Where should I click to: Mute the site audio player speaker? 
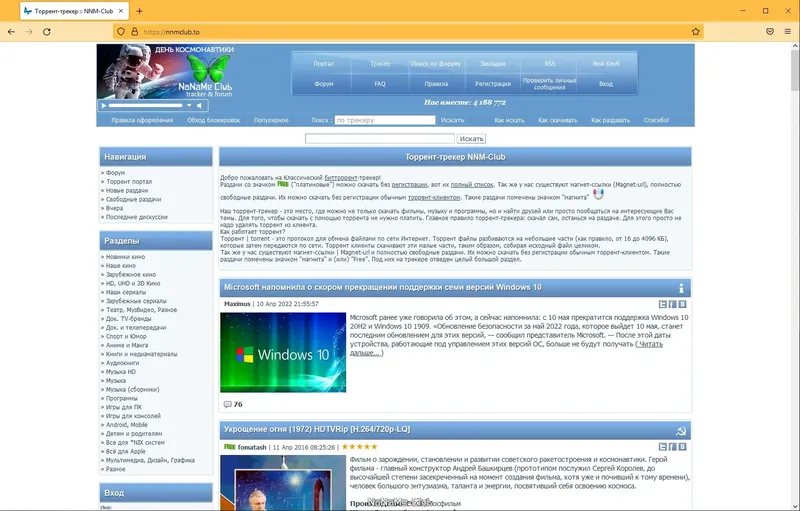point(199,106)
